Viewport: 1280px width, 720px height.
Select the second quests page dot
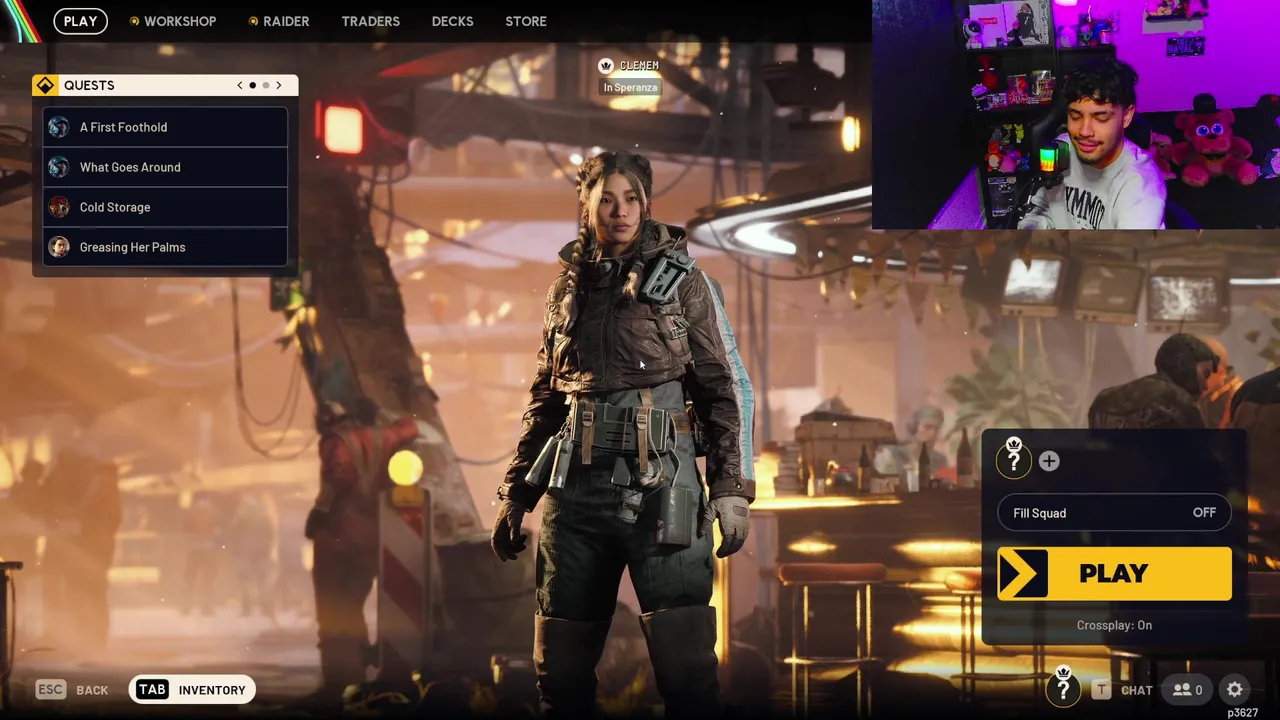266,85
